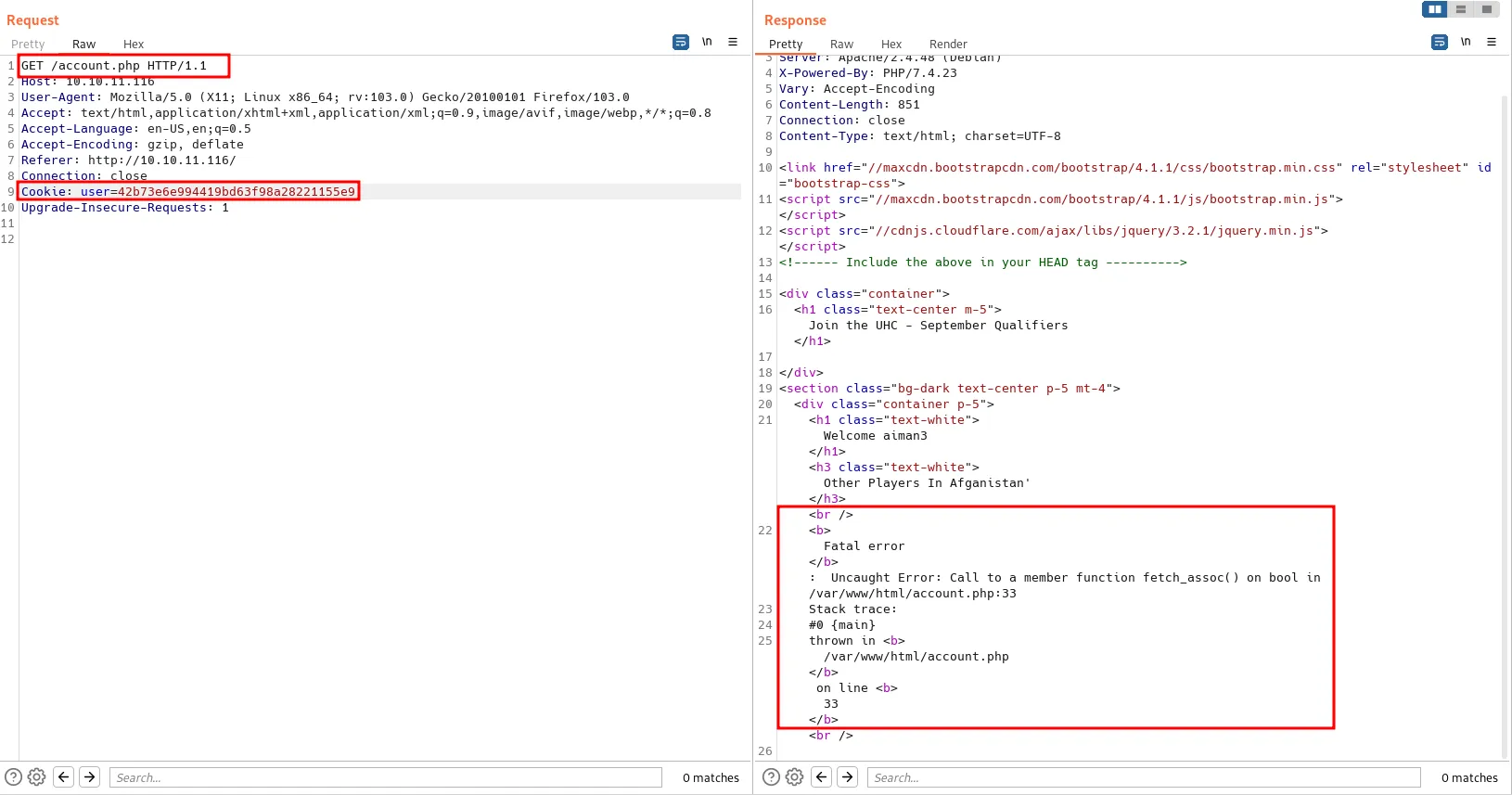Switch to combined tabbed layout view

coord(1487,9)
